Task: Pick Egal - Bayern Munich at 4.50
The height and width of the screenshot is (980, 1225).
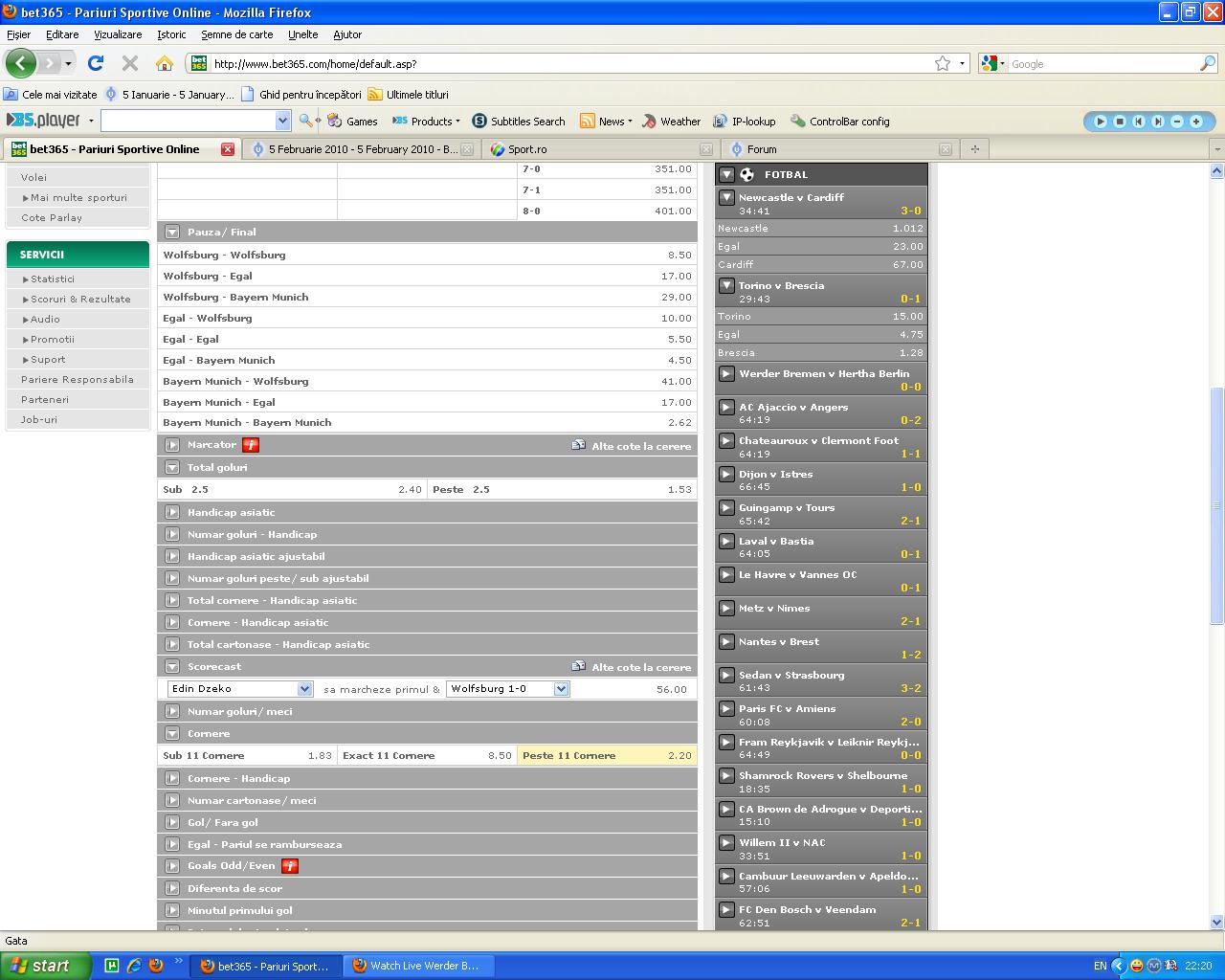Action: 427,360
